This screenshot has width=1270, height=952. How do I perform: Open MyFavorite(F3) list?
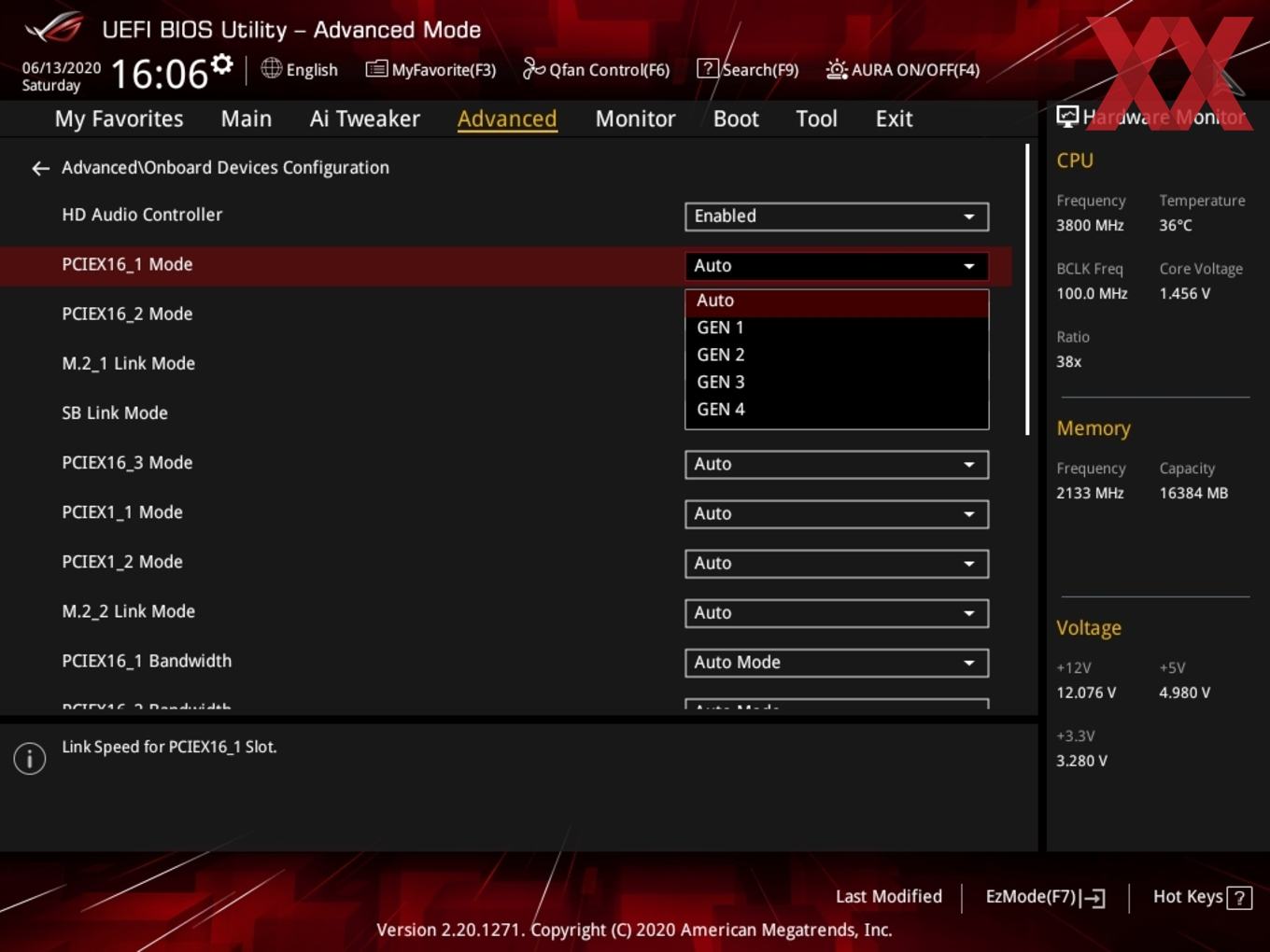pos(430,69)
